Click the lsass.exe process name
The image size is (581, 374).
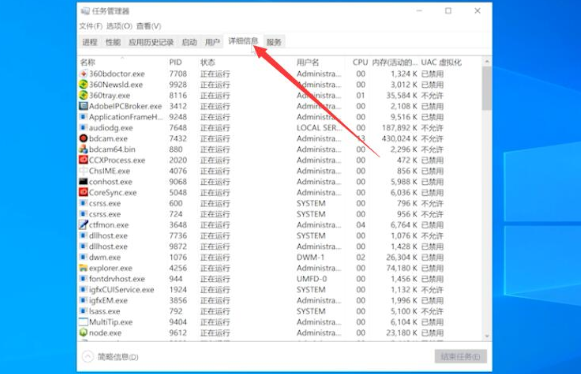104,311
